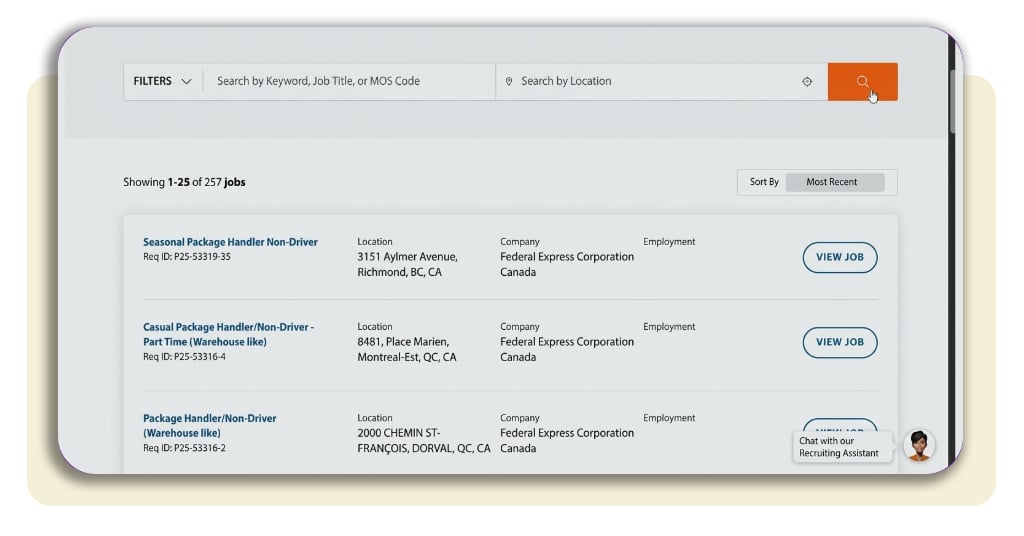Open Seasonal Package Handler Non-Driver listing
Image resolution: width=1024 pixels, height=536 pixels.
[x=231, y=242]
